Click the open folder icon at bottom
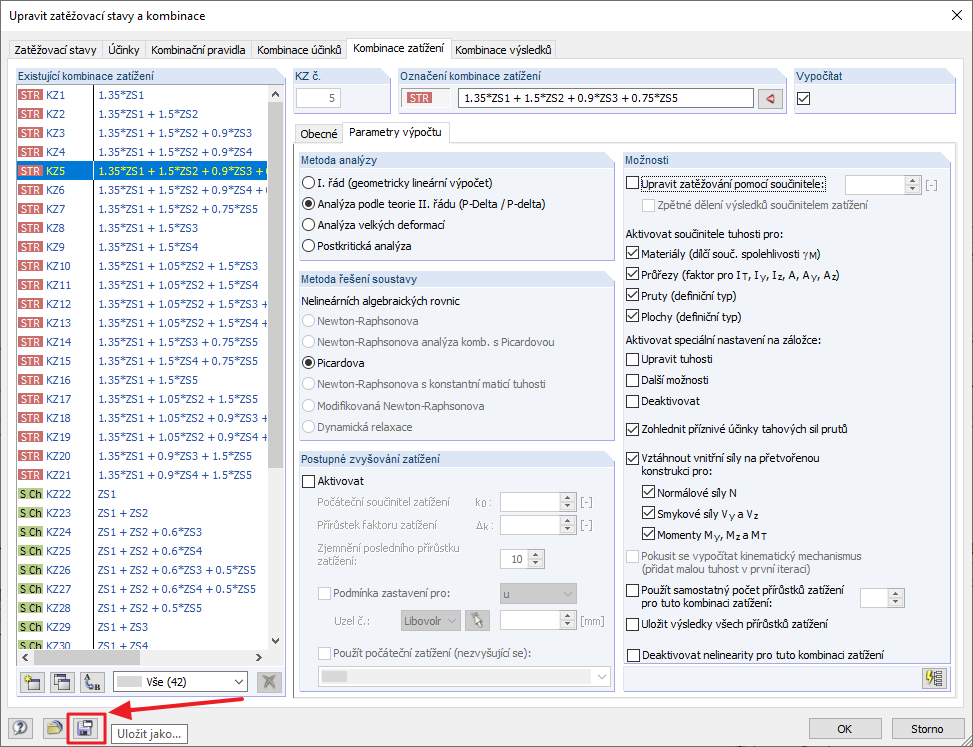Viewport: 973px width, 747px height. (54, 728)
